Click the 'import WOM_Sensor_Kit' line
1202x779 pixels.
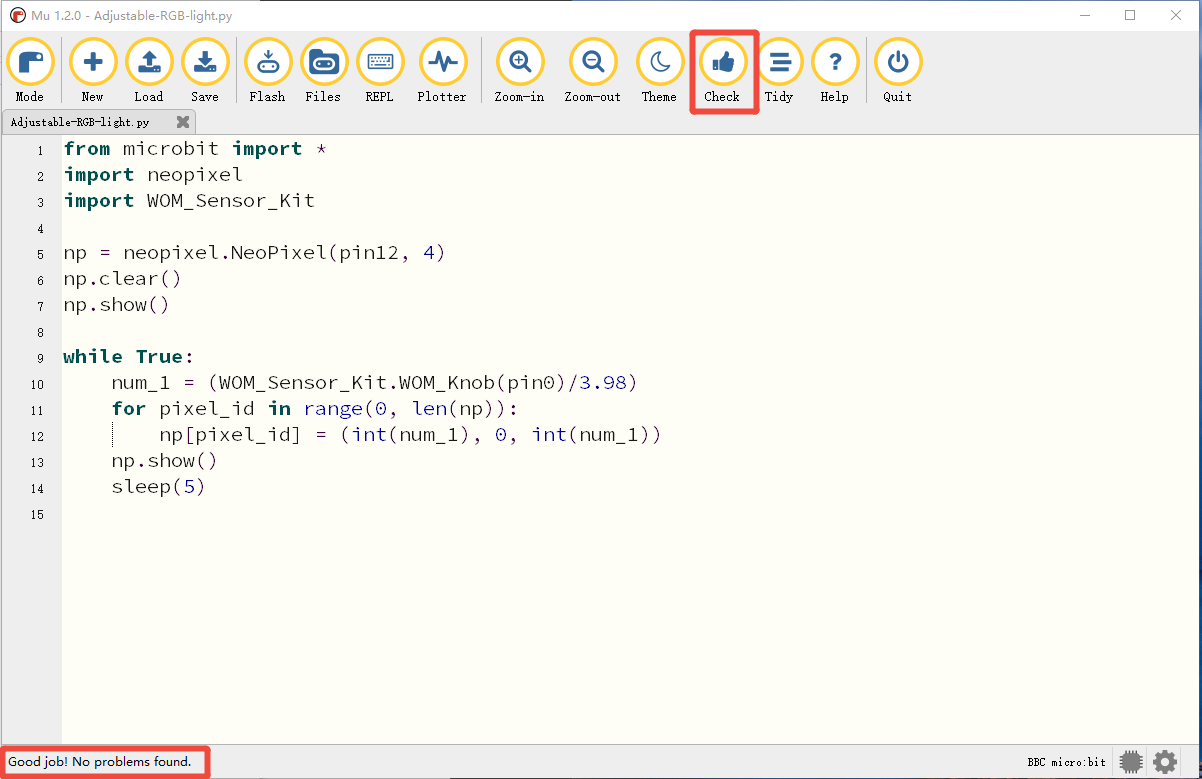tap(189, 201)
